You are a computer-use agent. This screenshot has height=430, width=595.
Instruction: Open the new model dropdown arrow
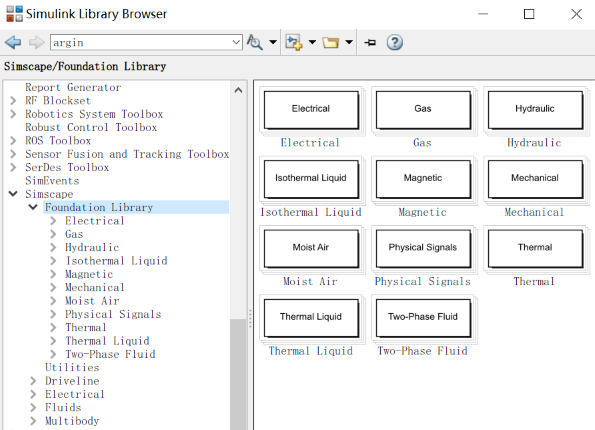tap(312, 42)
